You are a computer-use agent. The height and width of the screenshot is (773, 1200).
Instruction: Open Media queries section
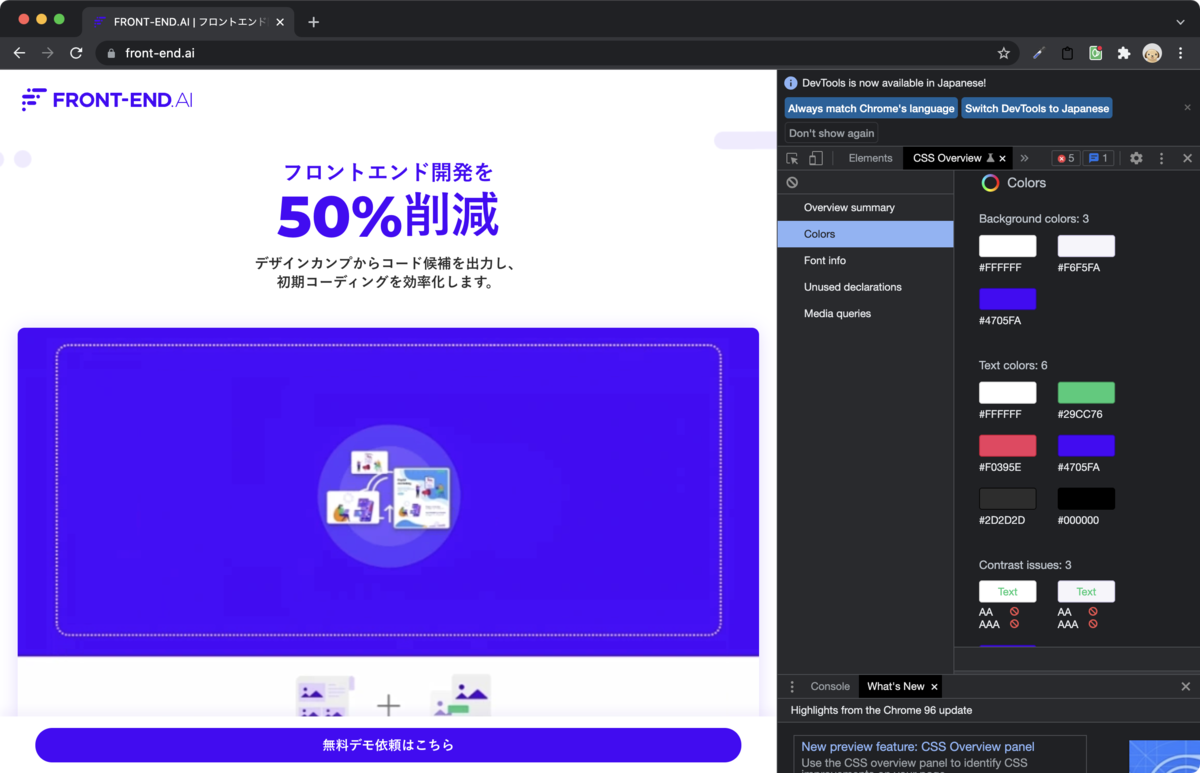(x=865, y=313)
